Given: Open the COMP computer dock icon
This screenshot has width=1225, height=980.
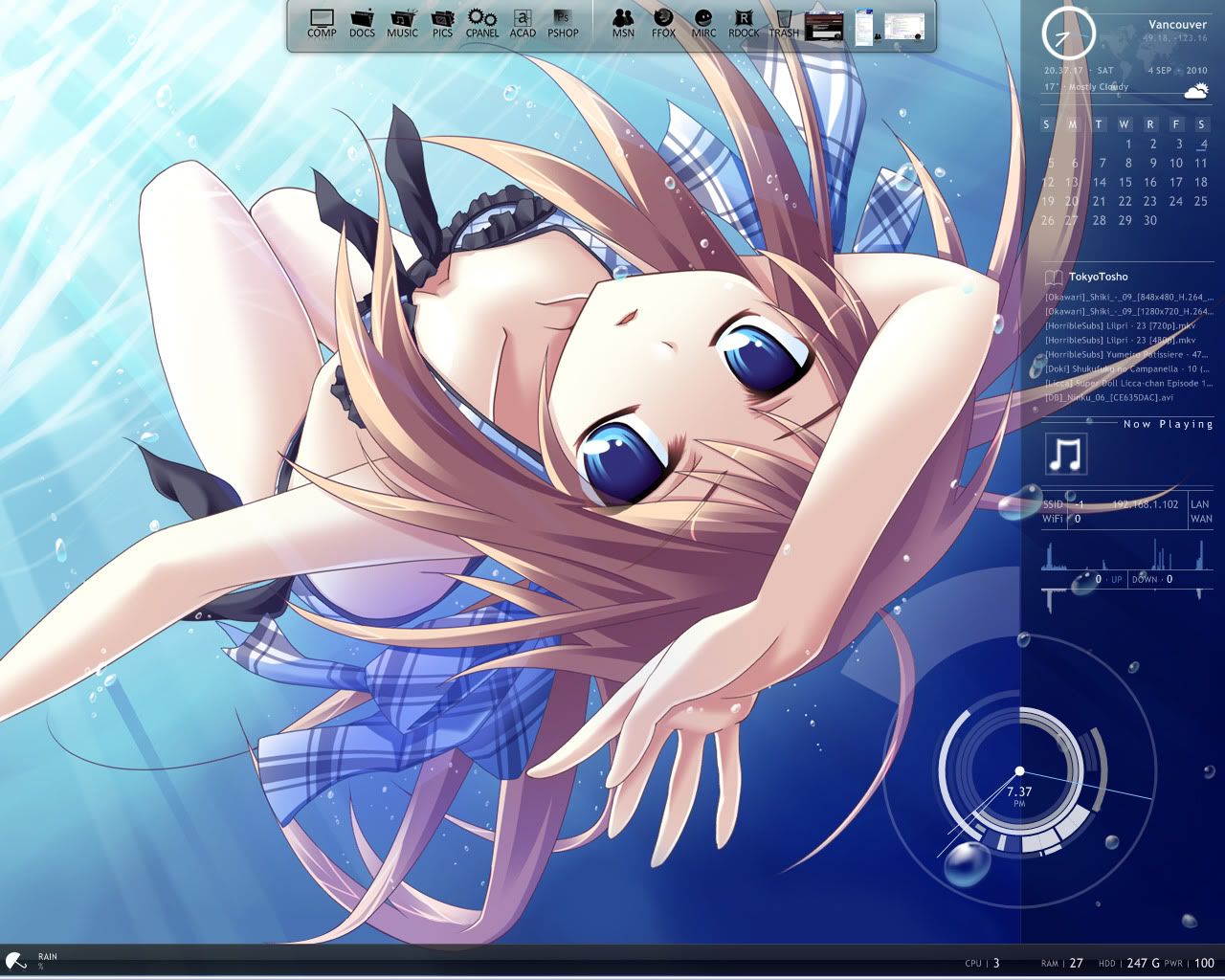Looking at the screenshot, I should pos(322,23).
